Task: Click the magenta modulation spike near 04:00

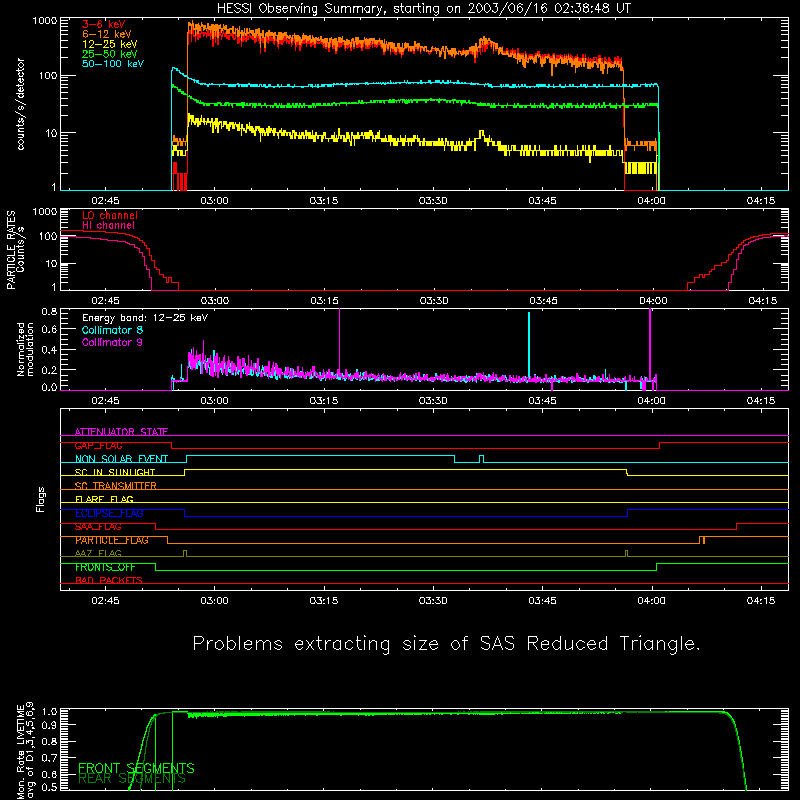Action: click(649, 343)
